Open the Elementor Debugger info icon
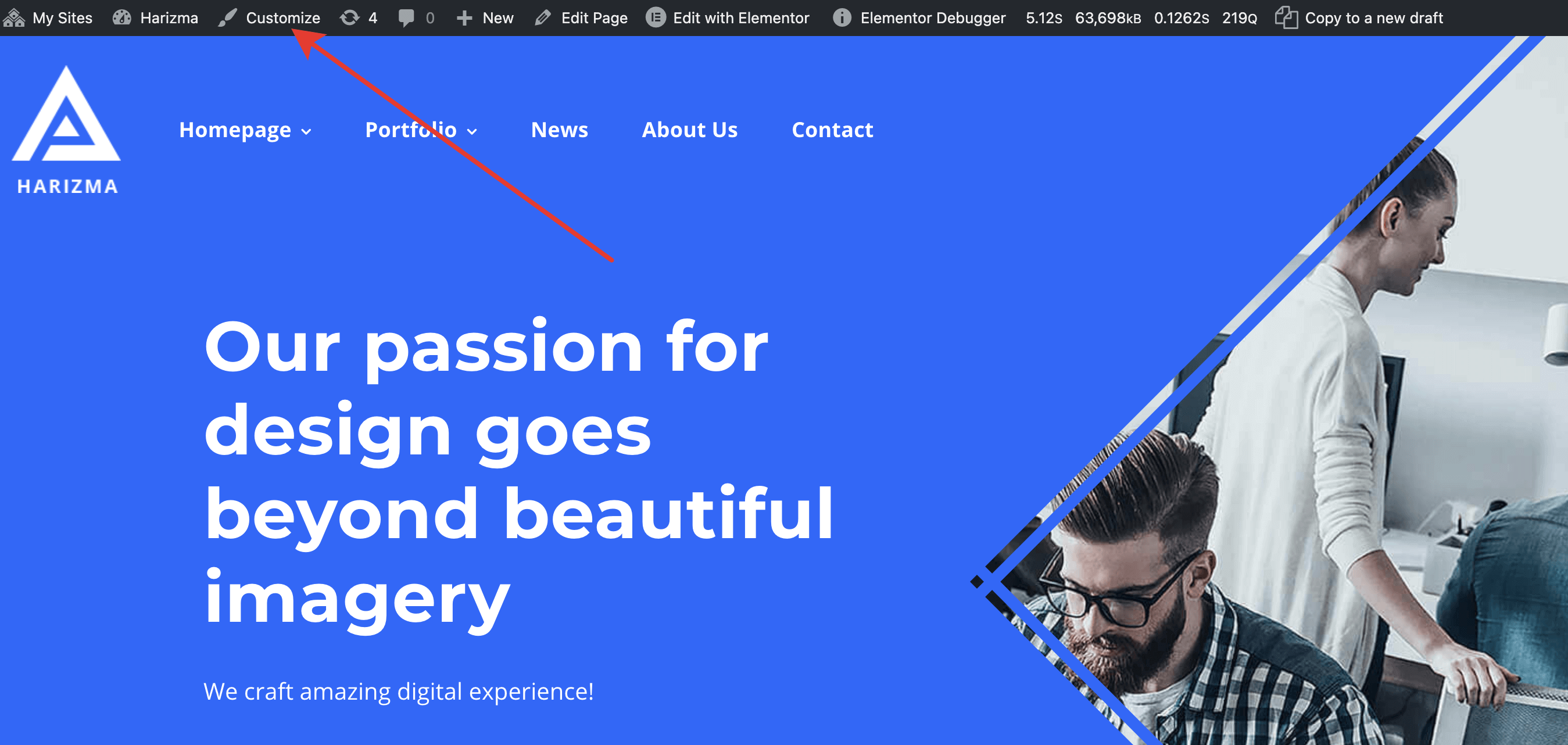 pos(842,17)
